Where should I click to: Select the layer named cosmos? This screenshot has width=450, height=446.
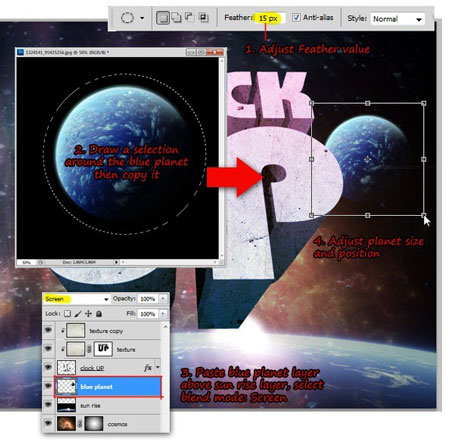pos(117,424)
